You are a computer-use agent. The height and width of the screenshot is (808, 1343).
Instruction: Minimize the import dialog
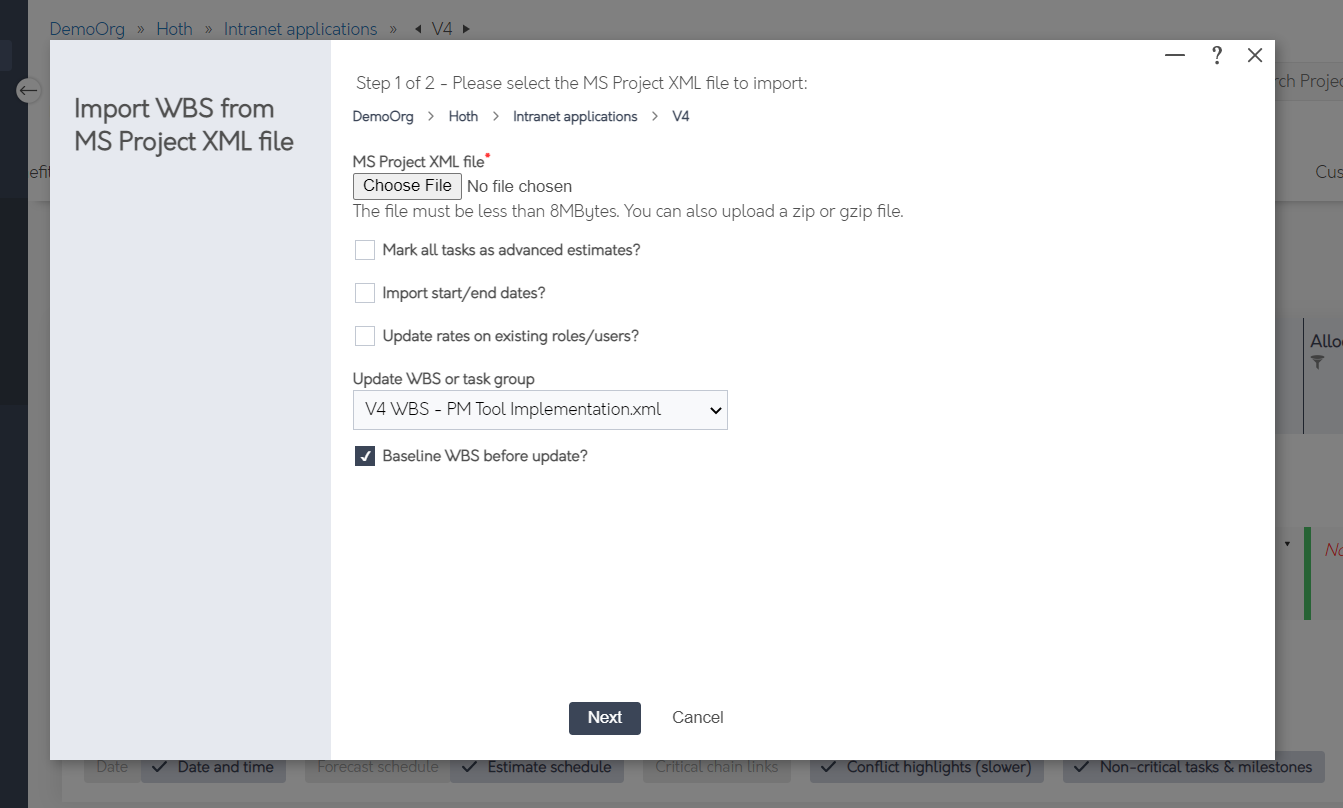point(1173,56)
